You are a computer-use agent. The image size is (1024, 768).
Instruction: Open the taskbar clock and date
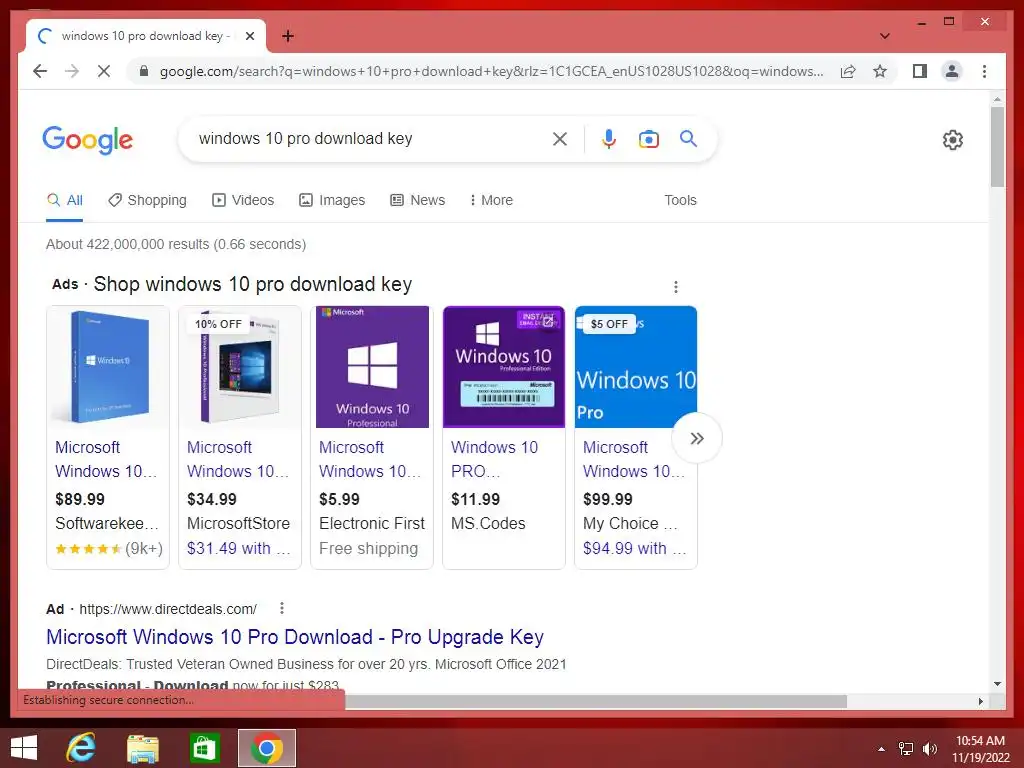[980, 749]
